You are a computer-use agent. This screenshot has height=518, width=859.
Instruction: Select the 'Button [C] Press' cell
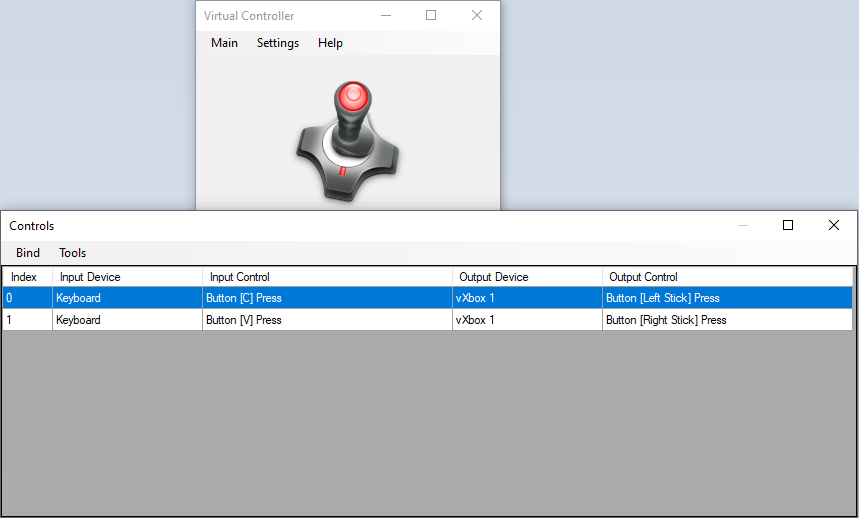tap(327, 298)
